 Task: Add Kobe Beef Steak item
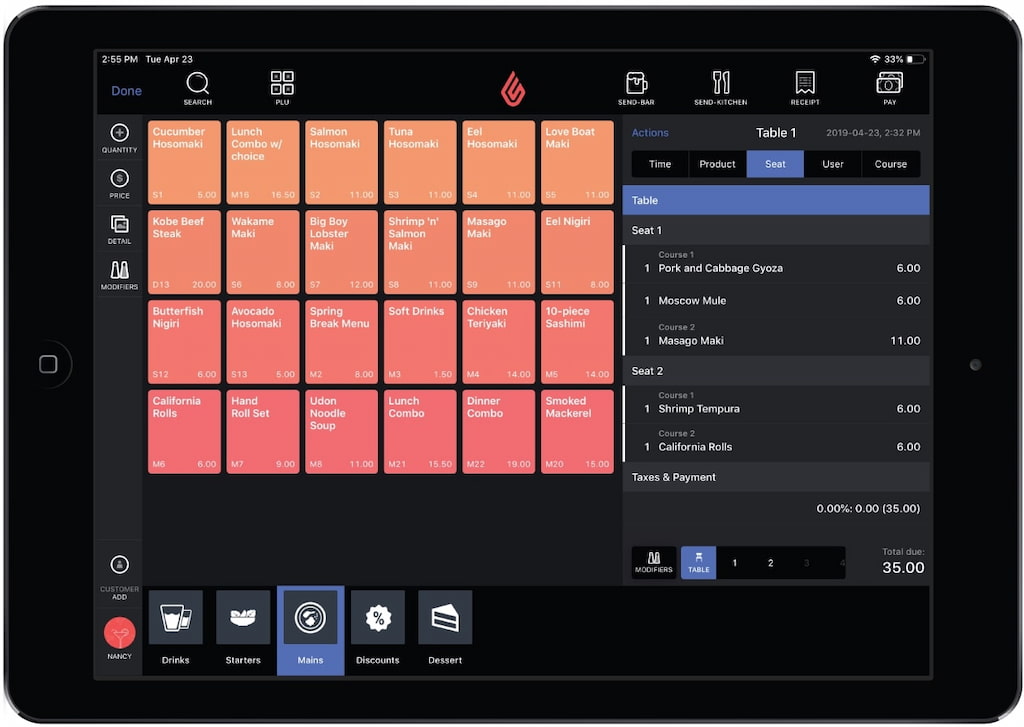point(184,252)
